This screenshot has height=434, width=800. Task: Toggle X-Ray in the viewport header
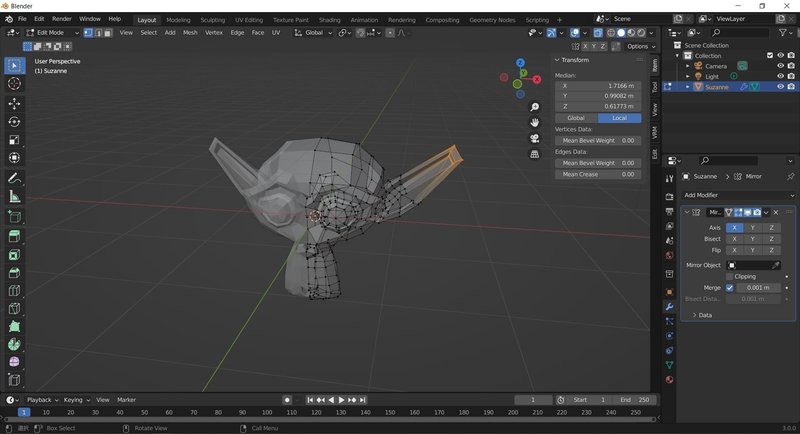(597, 33)
